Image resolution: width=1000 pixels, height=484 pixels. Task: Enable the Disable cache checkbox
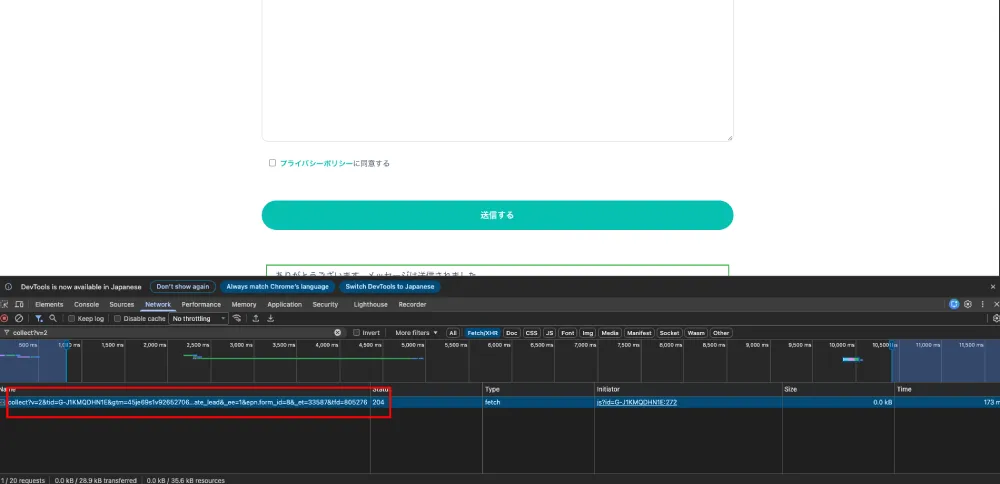pos(117,318)
